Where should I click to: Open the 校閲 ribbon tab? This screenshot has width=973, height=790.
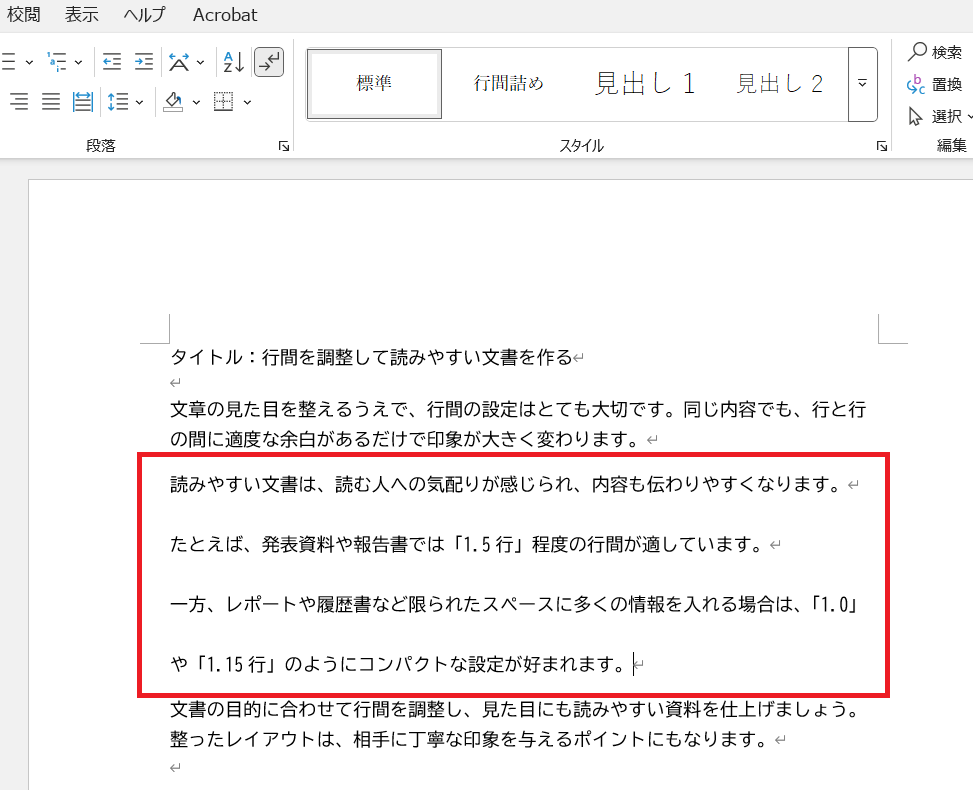coord(24,15)
